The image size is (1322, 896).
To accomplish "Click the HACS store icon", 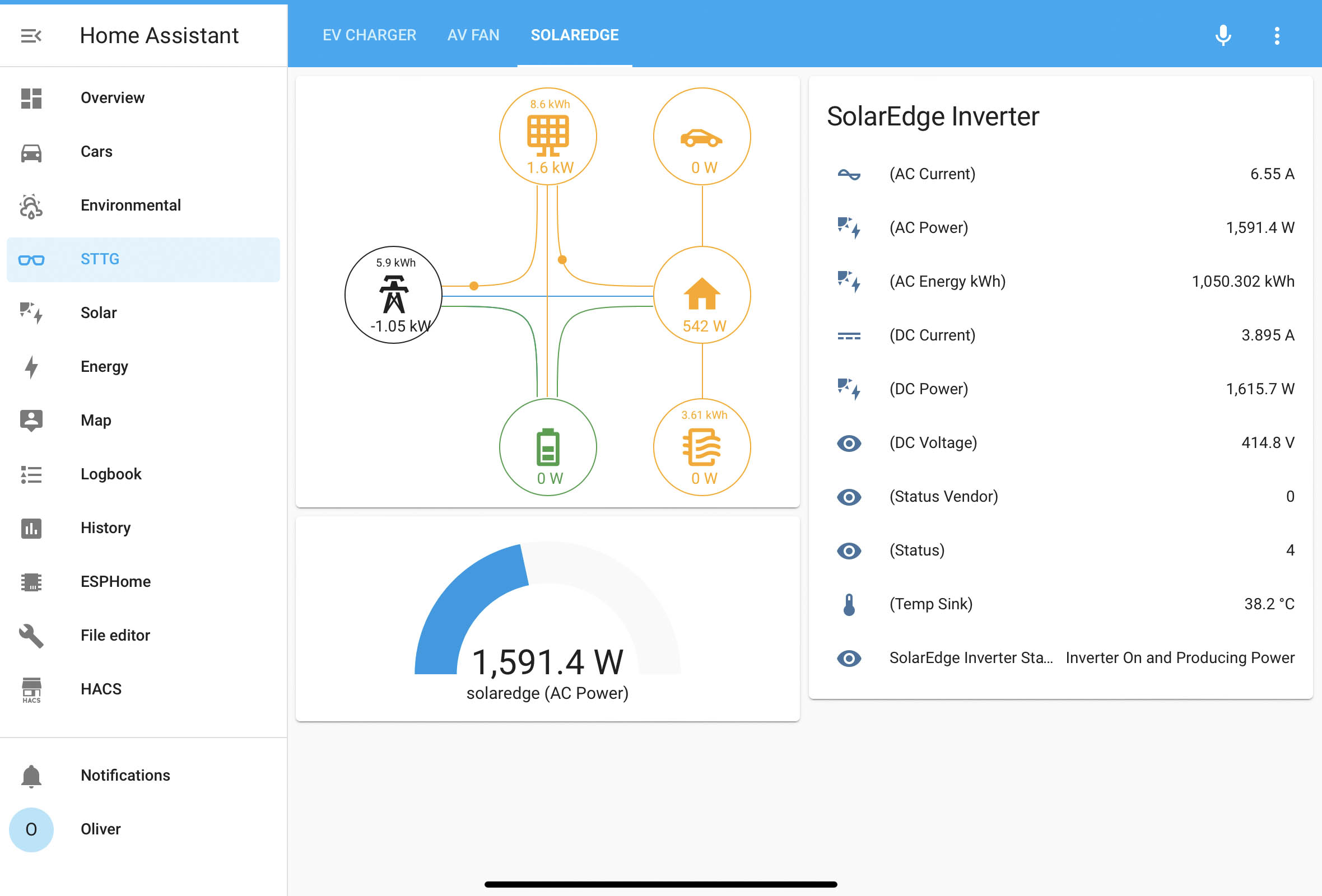I will pos(31,689).
